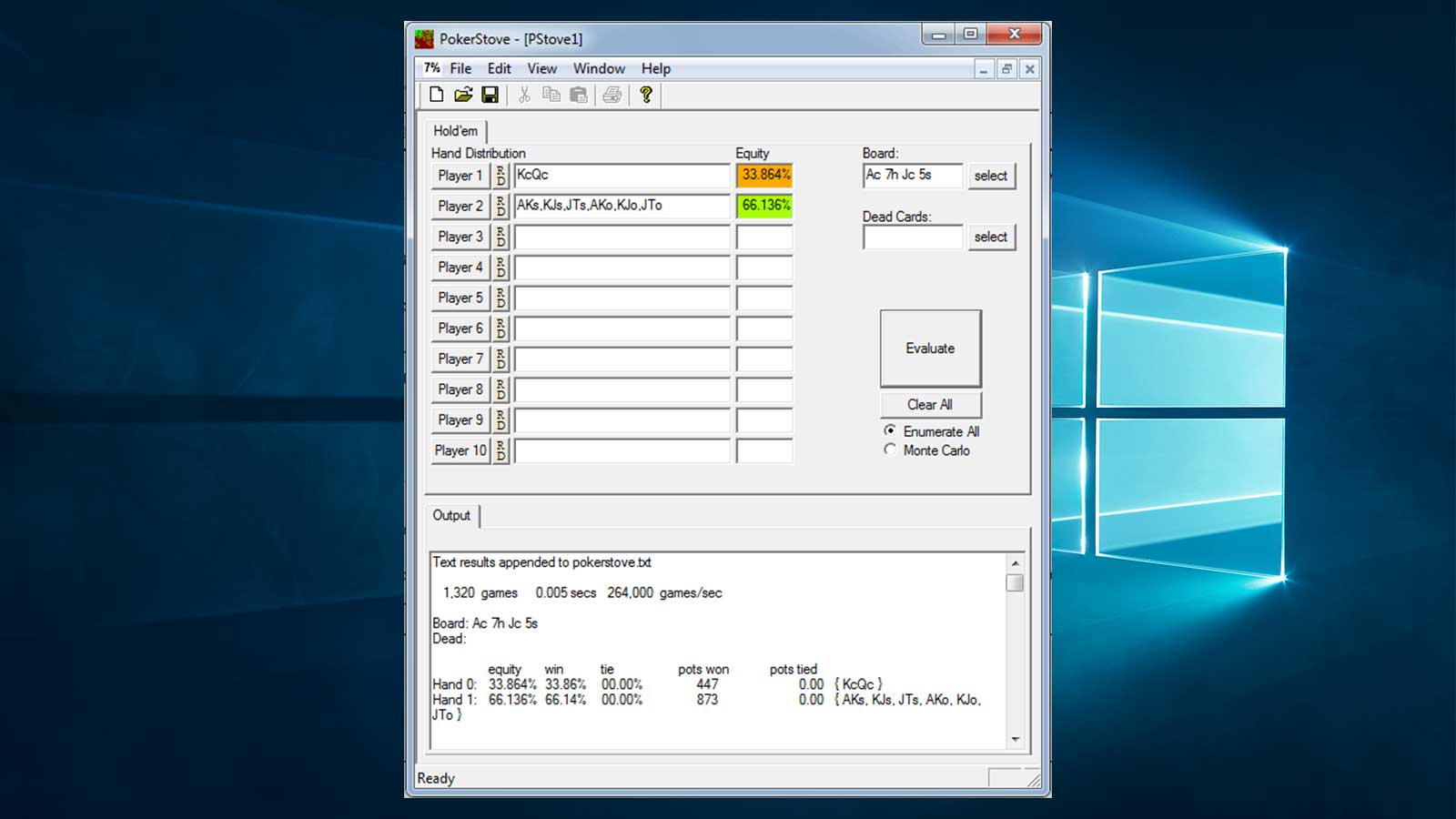Click the Open folder toolbar icon
The width and height of the screenshot is (1456, 819).
click(x=464, y=95)
